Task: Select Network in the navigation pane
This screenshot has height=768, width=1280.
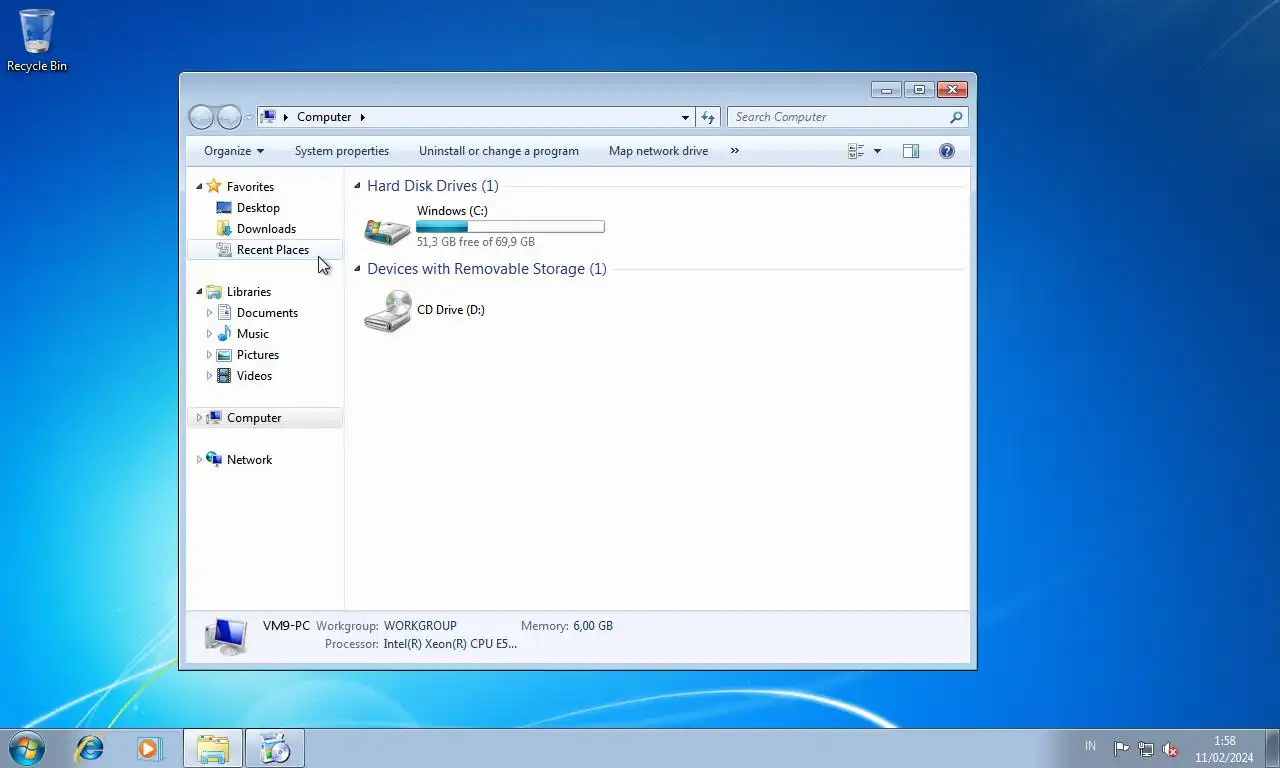Action: pyautogui.click(x=249, y=460)
